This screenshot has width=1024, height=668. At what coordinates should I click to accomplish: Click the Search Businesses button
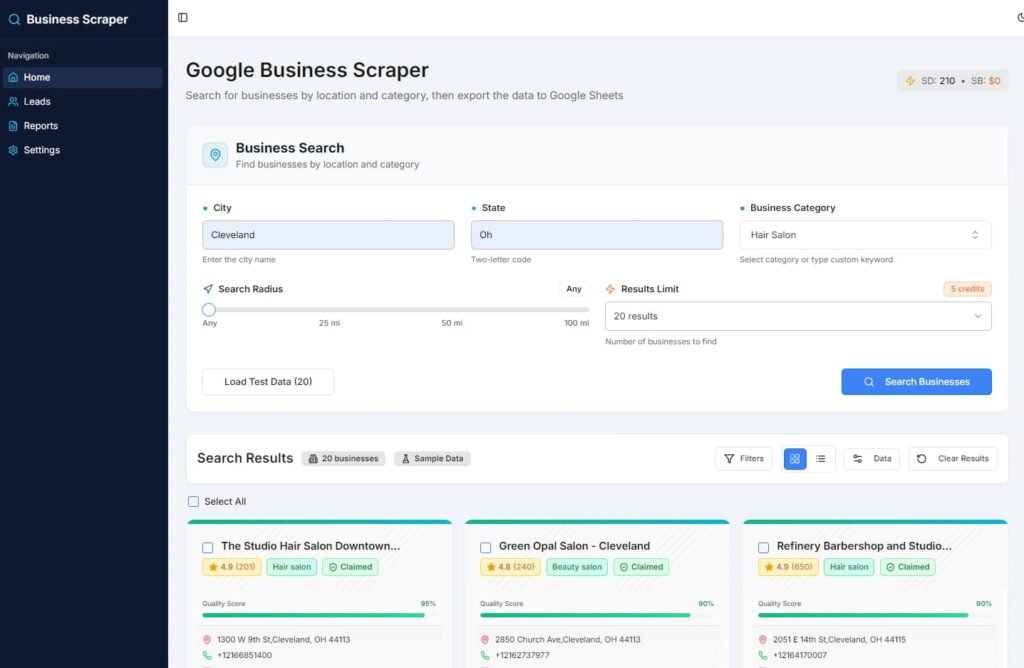pyautogui.click(x=916, y=382)
